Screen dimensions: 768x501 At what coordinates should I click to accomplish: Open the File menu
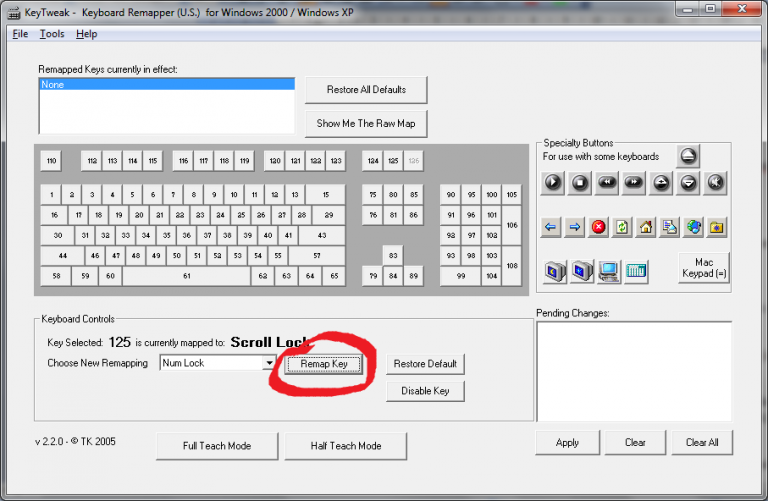[21, 34]
